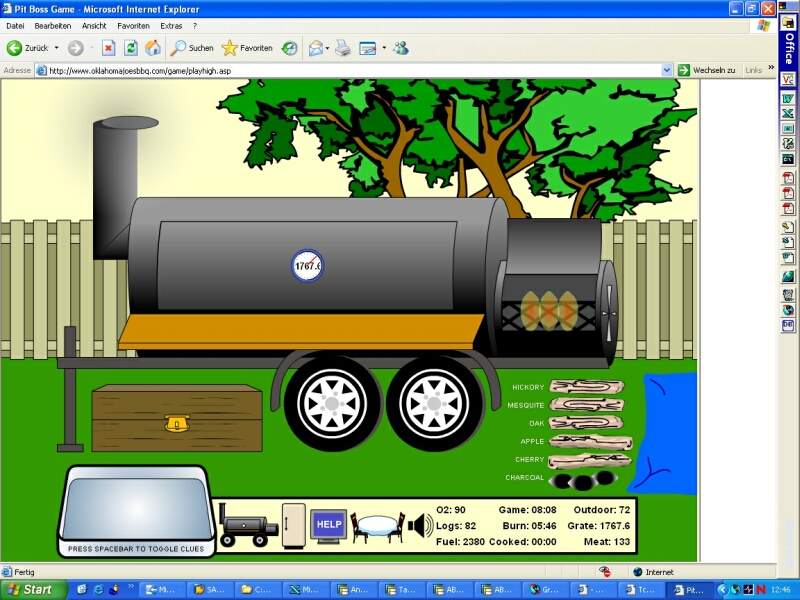The width and height of the screenshot is (800, 600).
Task: Click the Messenger people icon in the toolbar
Action: click(401, 48)
